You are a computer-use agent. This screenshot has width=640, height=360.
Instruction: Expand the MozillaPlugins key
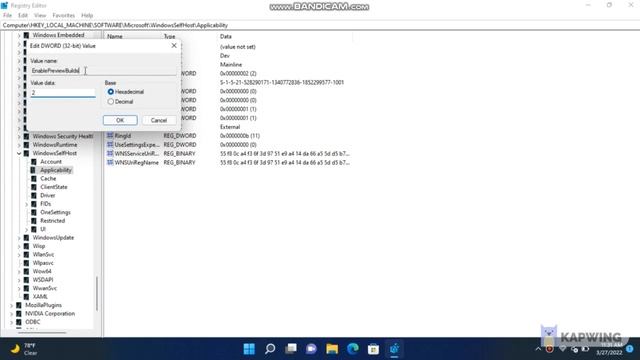(11, 305)
